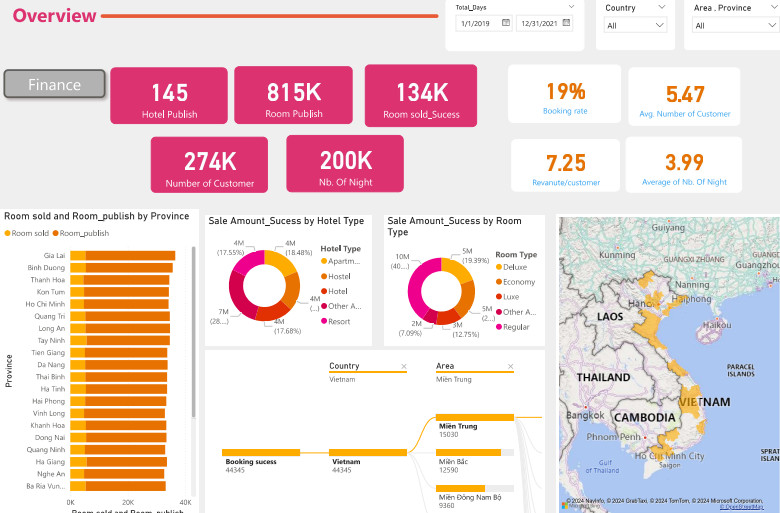Click the Gia Lai province bar
This screenshot has width=780, height=513.
pos(122,256)
